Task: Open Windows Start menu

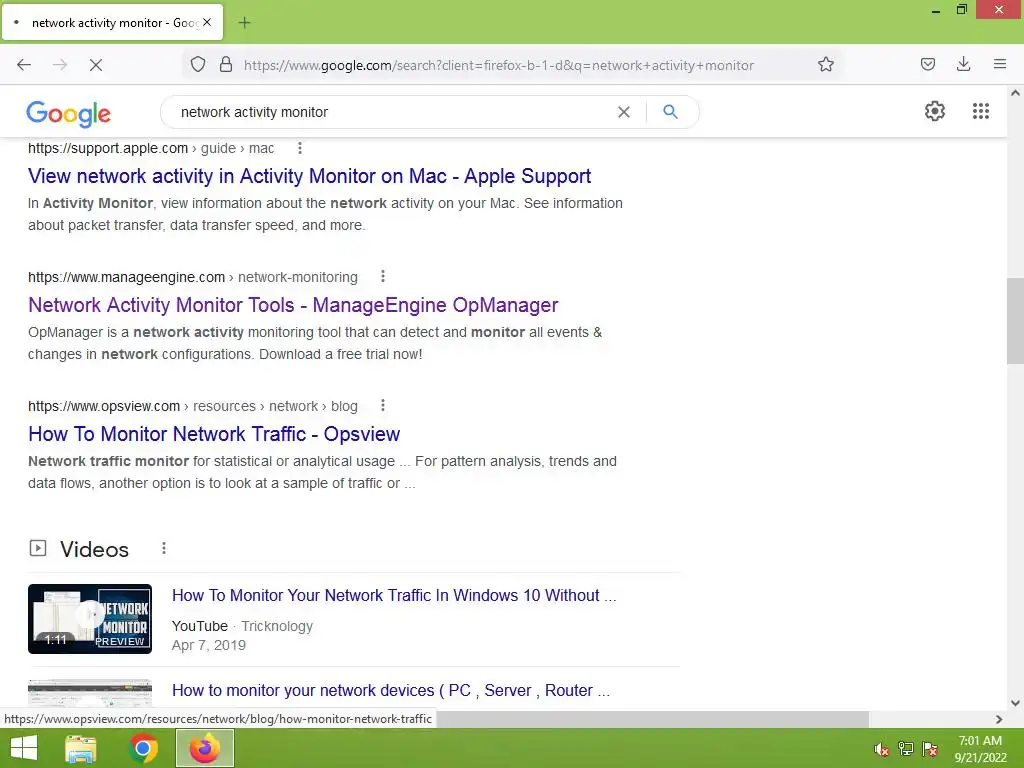Action: coord(24,748)
